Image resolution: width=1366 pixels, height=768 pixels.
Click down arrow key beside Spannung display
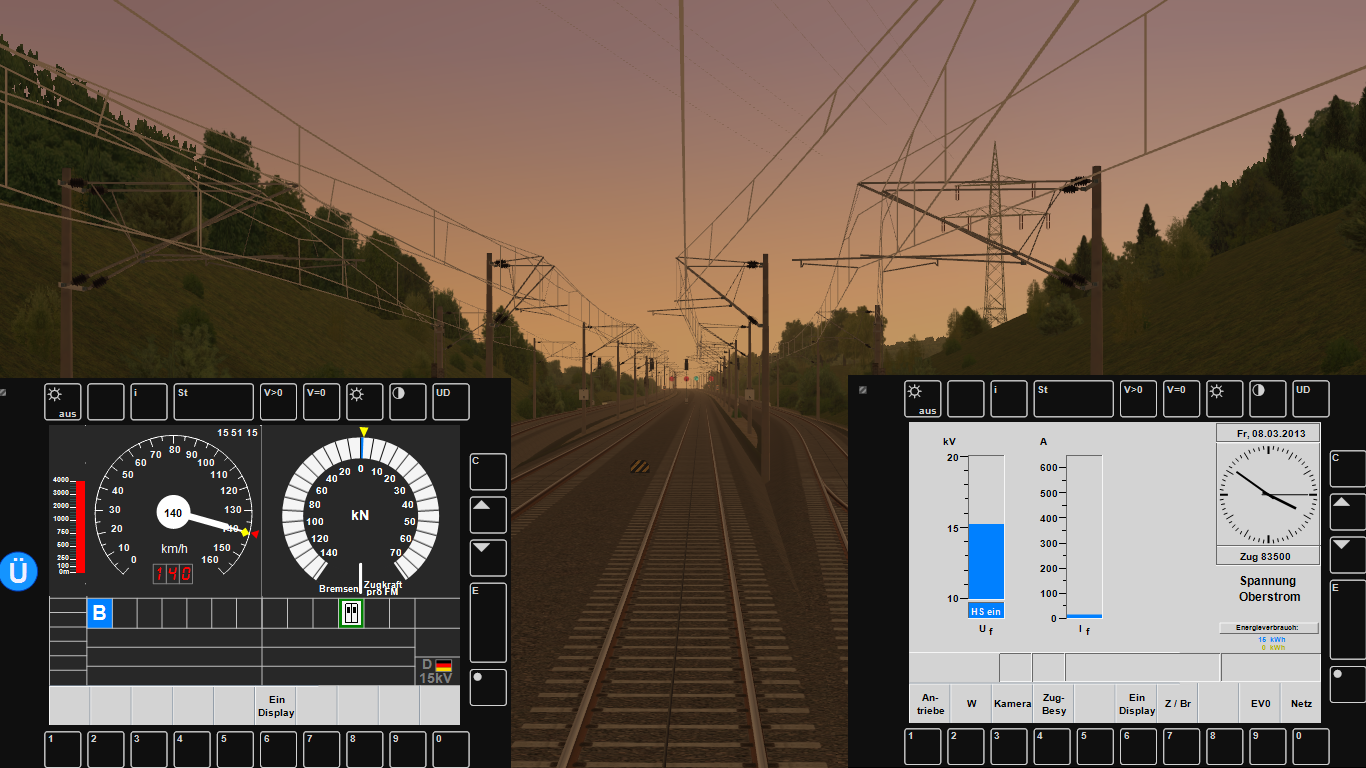click(1348, 556)
